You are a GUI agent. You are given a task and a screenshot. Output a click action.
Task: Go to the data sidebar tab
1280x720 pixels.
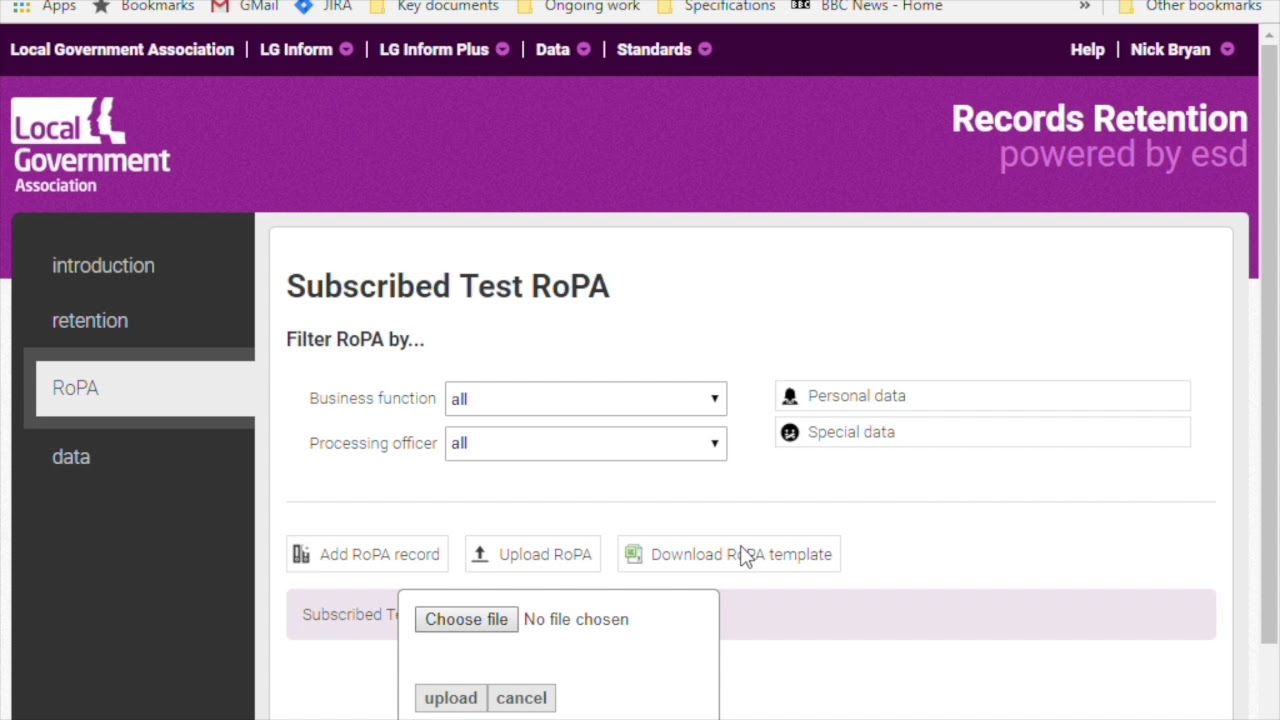click(71, 456)
